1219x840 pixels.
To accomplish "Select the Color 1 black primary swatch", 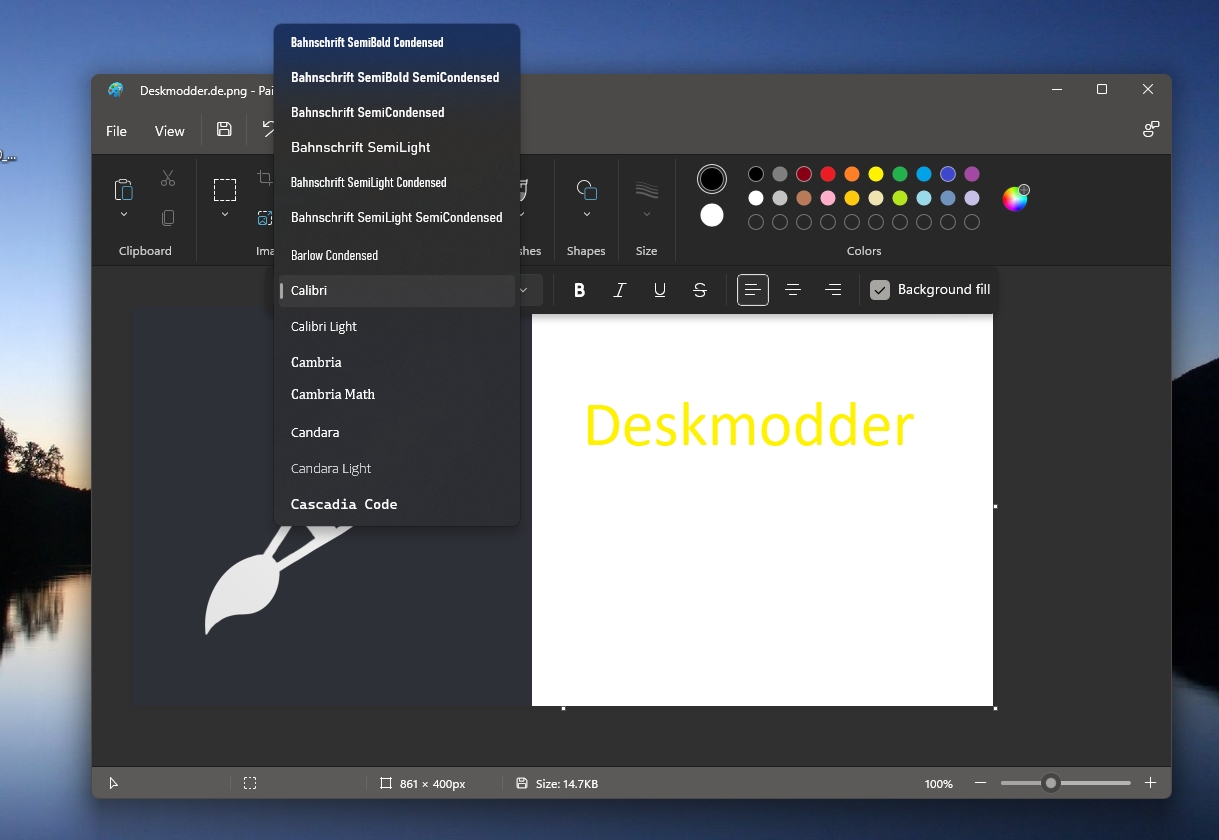I will (x=712, y=179).
